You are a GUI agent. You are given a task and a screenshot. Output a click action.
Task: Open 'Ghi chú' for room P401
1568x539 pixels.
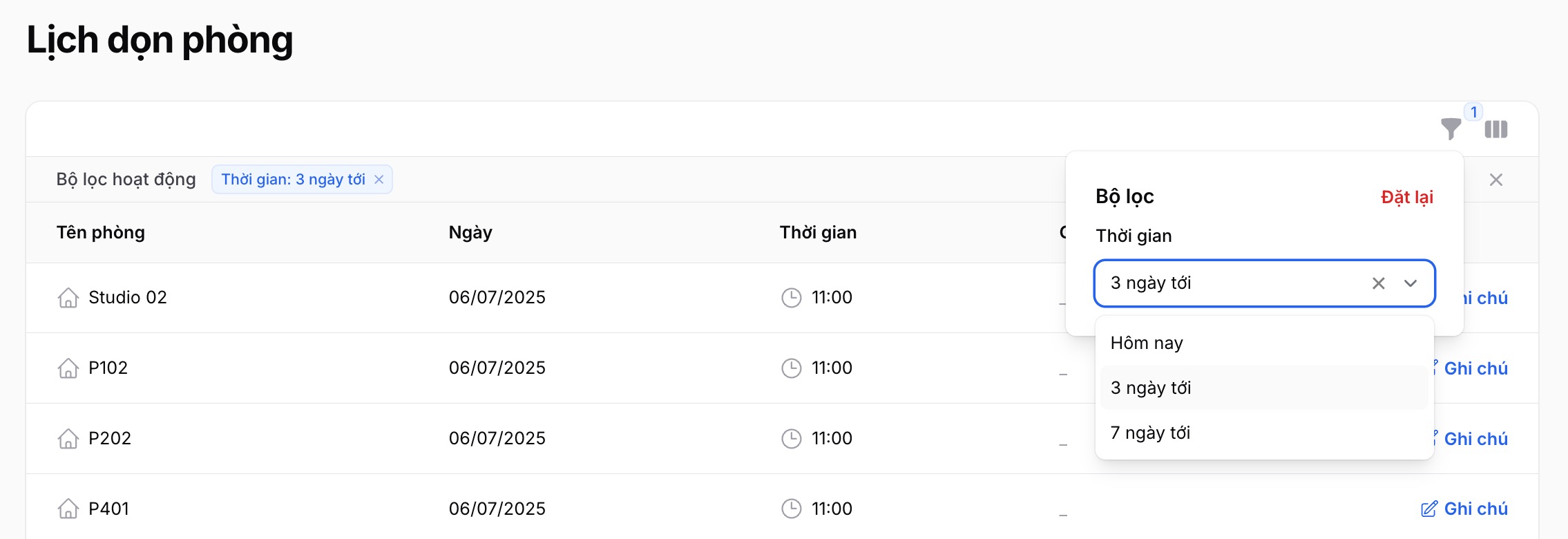(1464, 509)
